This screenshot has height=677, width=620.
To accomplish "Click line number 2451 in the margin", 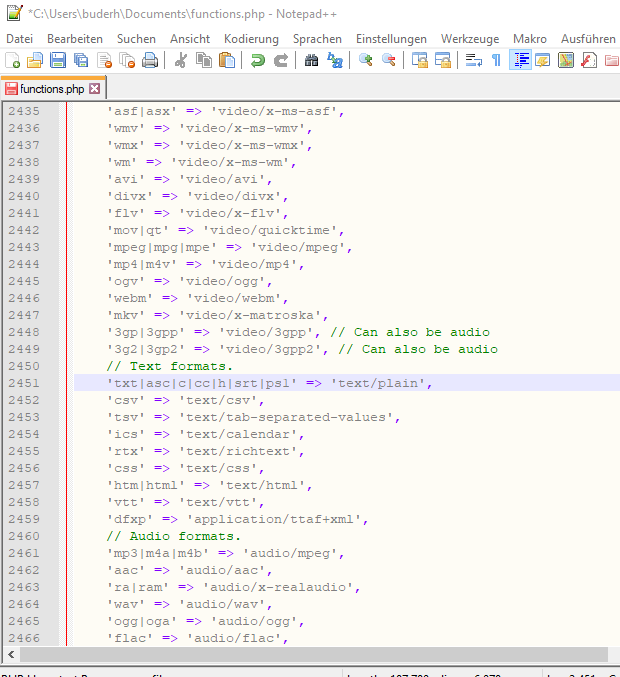I will coord(24,383).
